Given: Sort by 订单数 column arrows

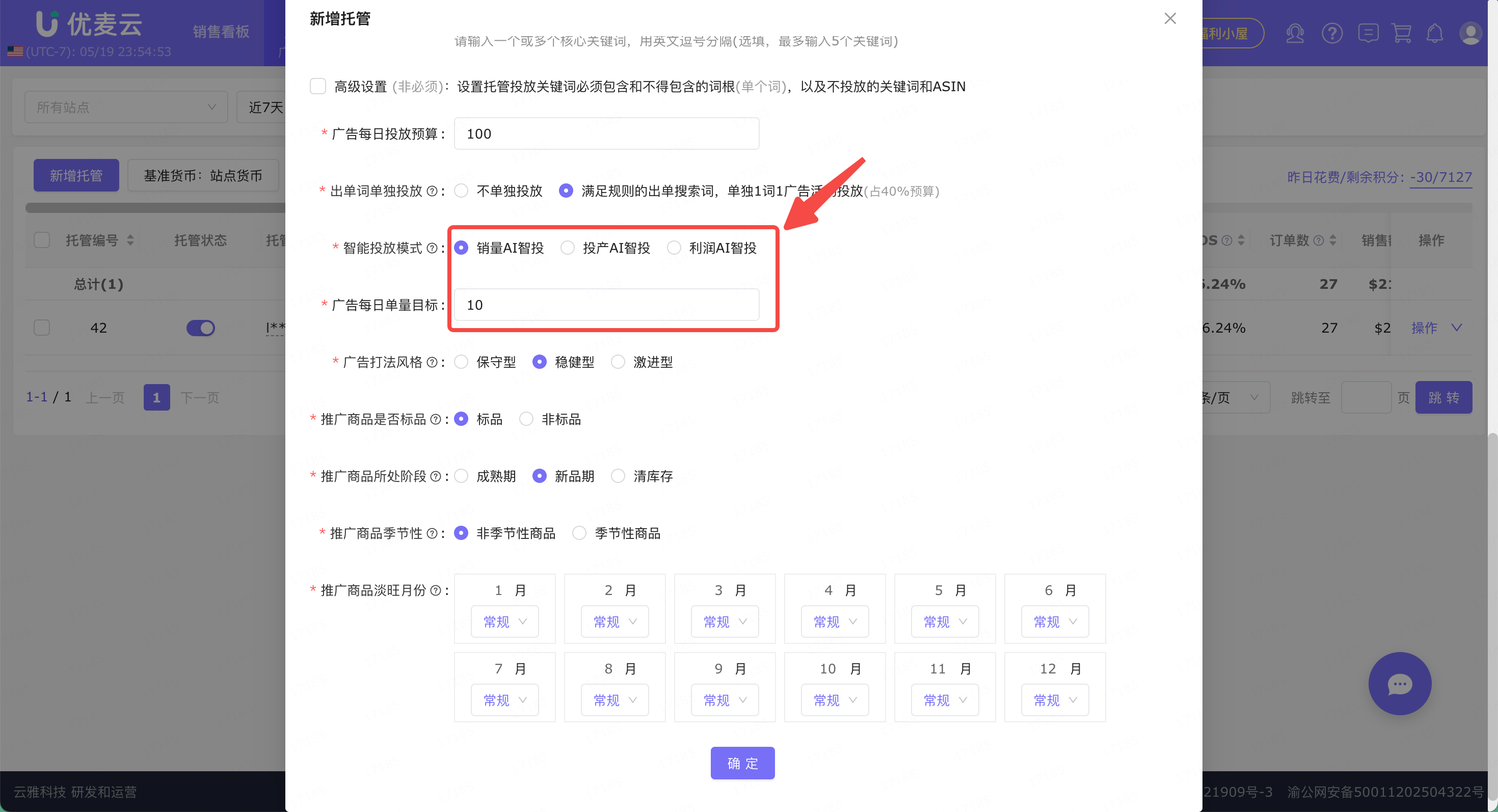Looking at the screenshot, I should pyautogui.click(x=1333, y=240).
